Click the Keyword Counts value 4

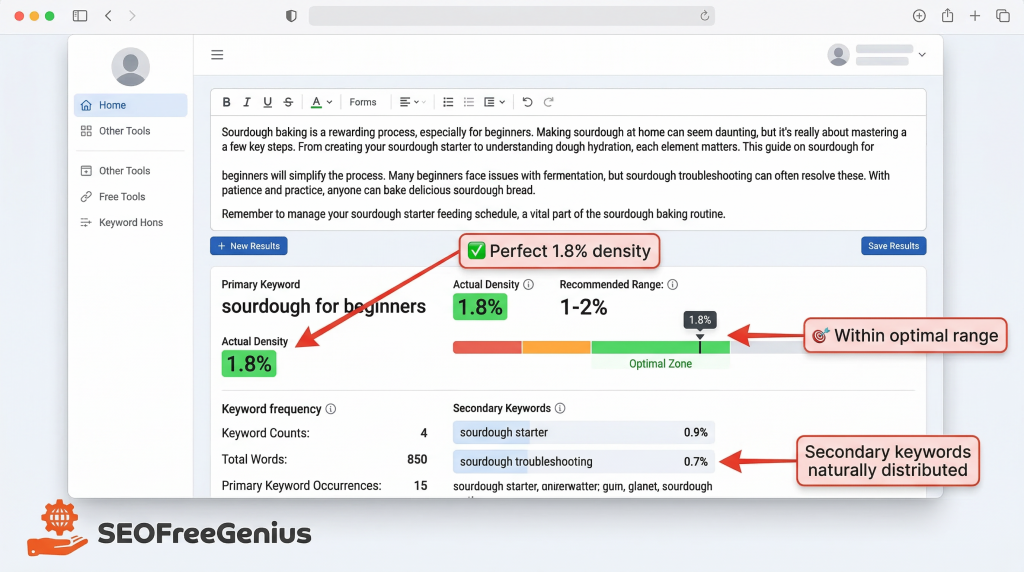point(424,433)
